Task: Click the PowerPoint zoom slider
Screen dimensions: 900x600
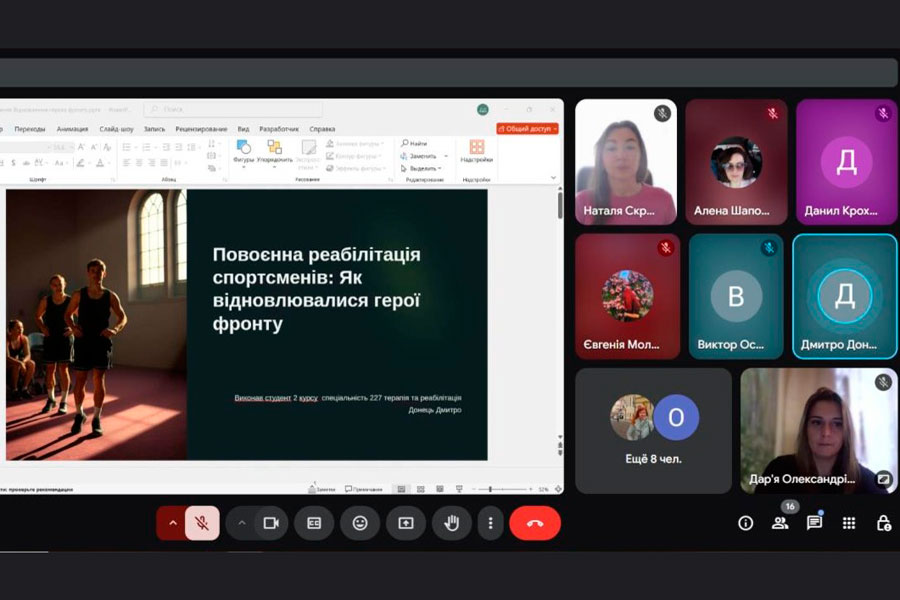Action: pos(490,489)
